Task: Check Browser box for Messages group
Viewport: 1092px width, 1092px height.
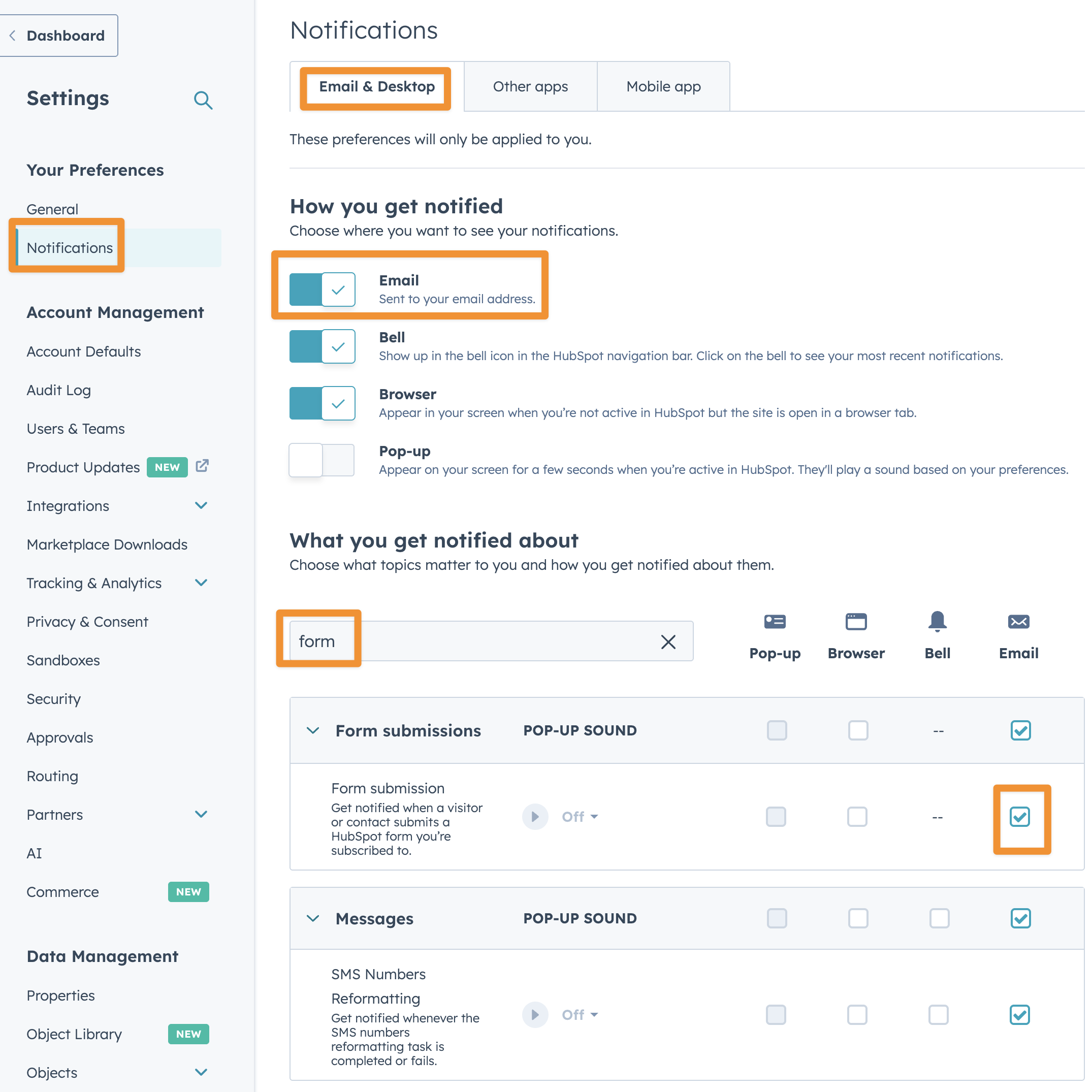Action: click(x=857, y=918)
